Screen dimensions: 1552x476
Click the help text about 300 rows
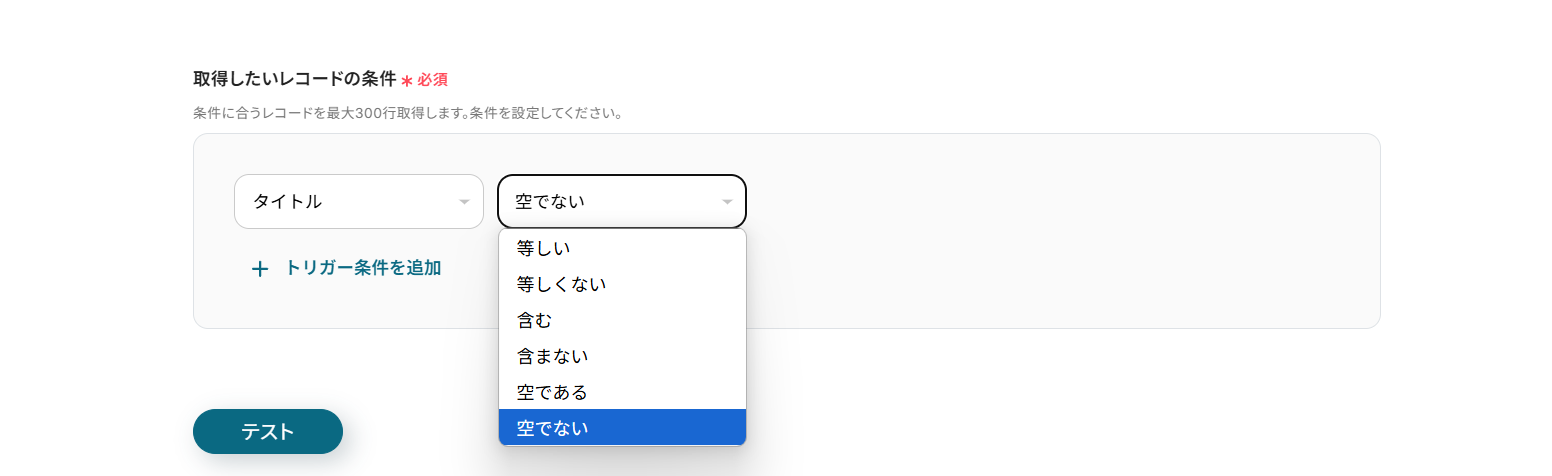(408, 113)
